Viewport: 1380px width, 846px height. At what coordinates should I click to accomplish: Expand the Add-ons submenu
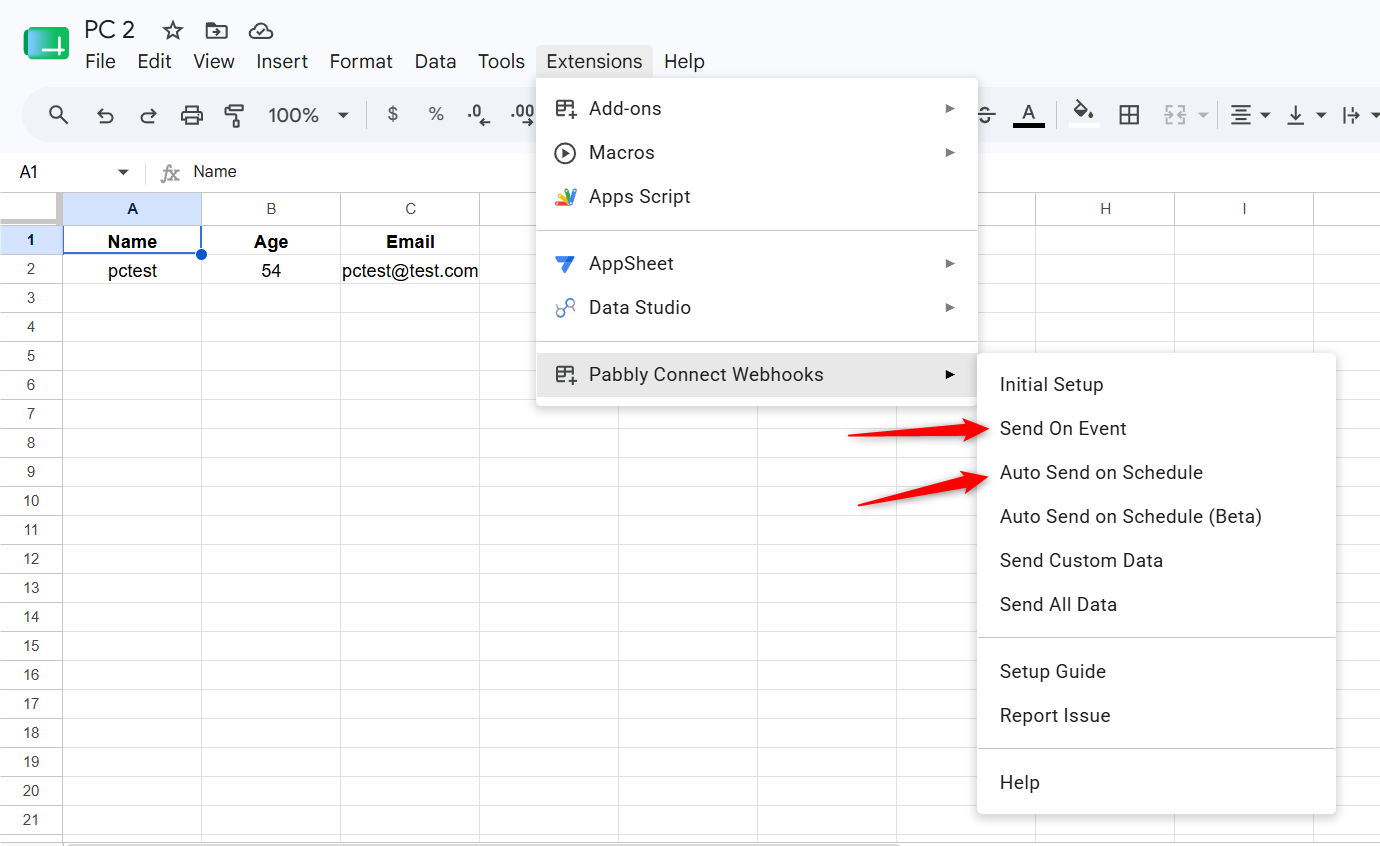coord(757,108)
